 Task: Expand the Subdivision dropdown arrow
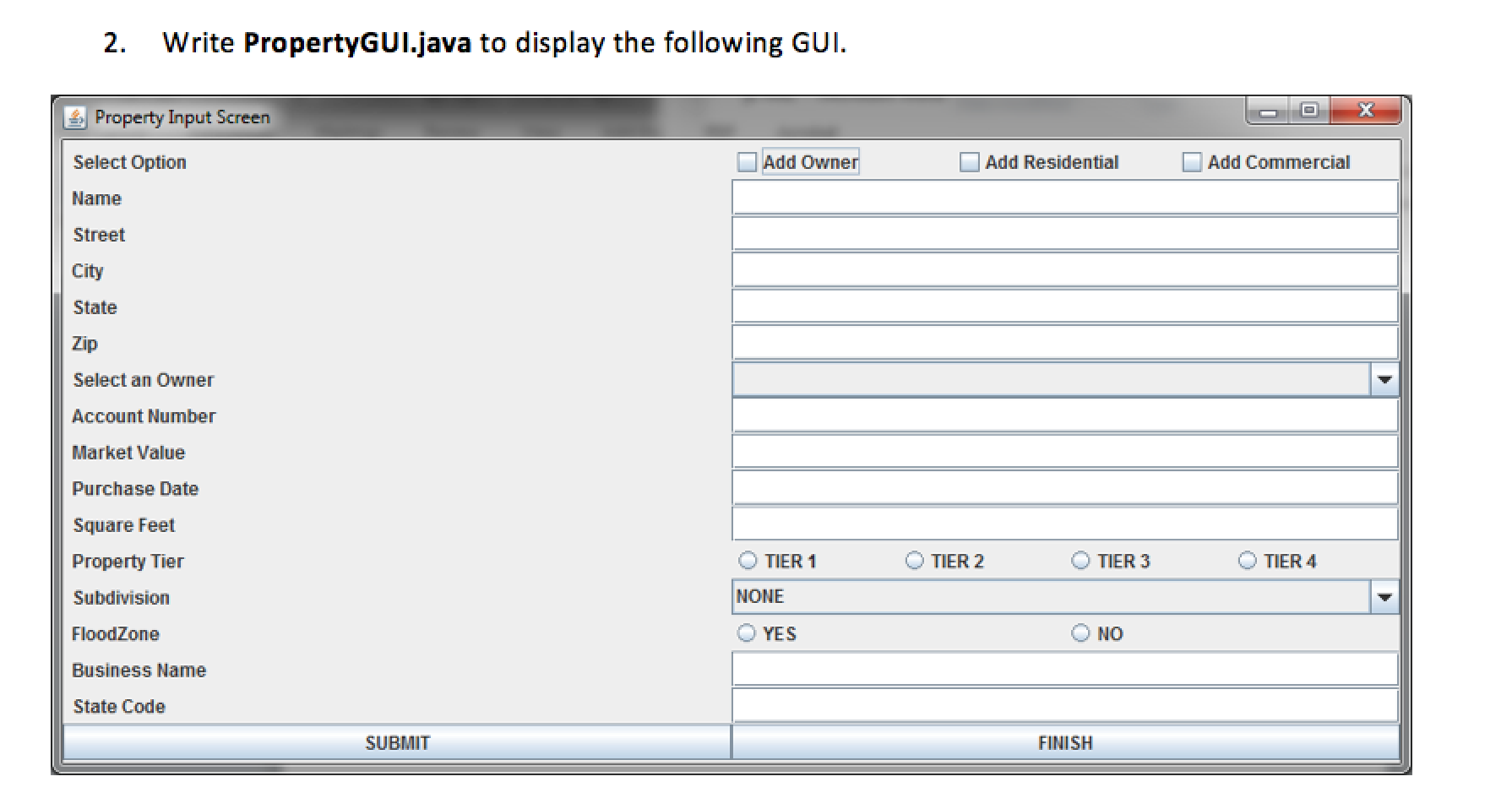1384,598
